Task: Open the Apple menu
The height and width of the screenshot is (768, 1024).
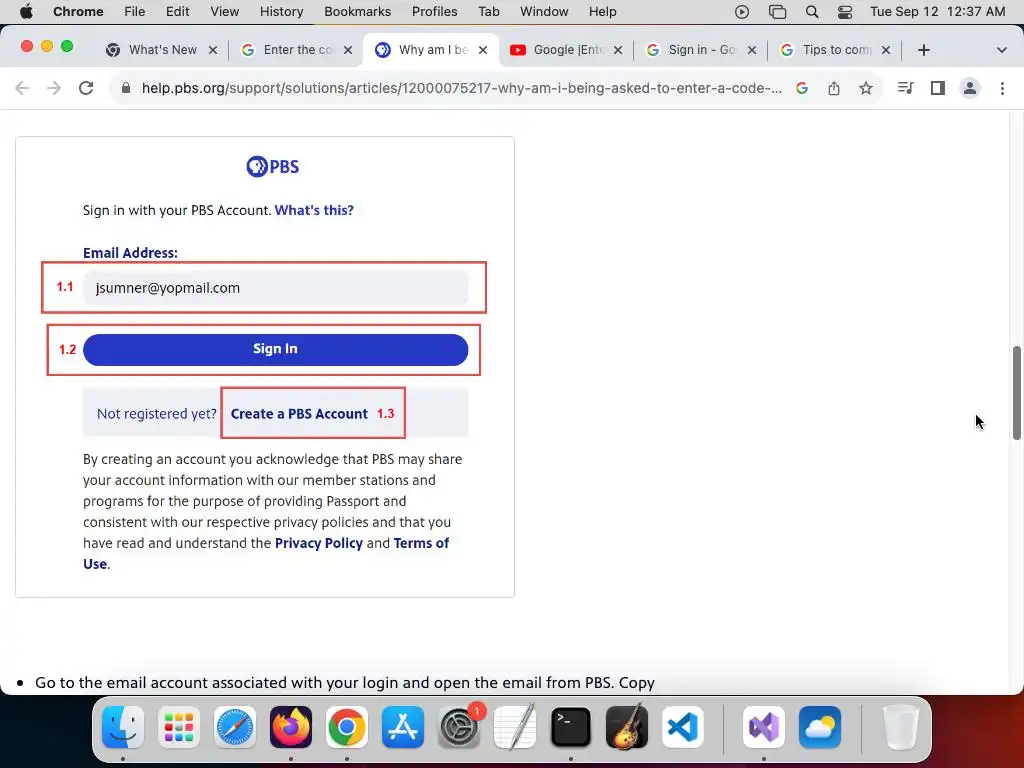Action: 26,12
